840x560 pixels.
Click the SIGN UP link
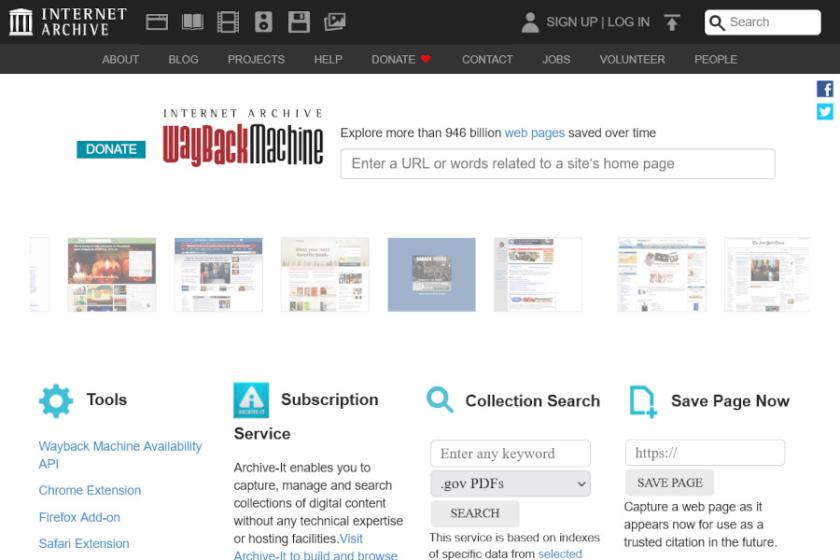click(x=572, y=22)
